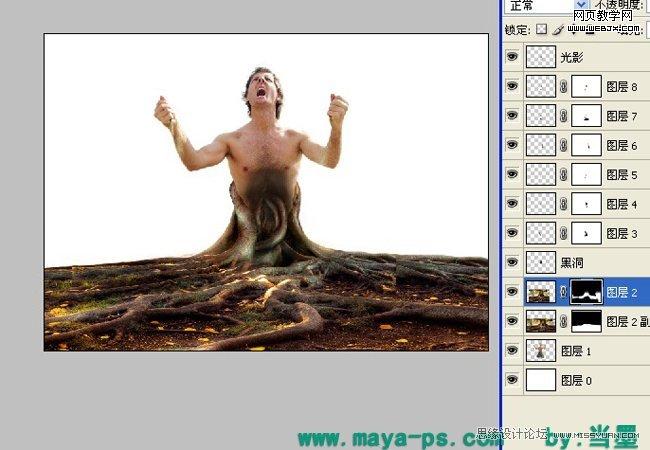Click the chain link on 图层 2
650x450 pixels.
[563, 292]
